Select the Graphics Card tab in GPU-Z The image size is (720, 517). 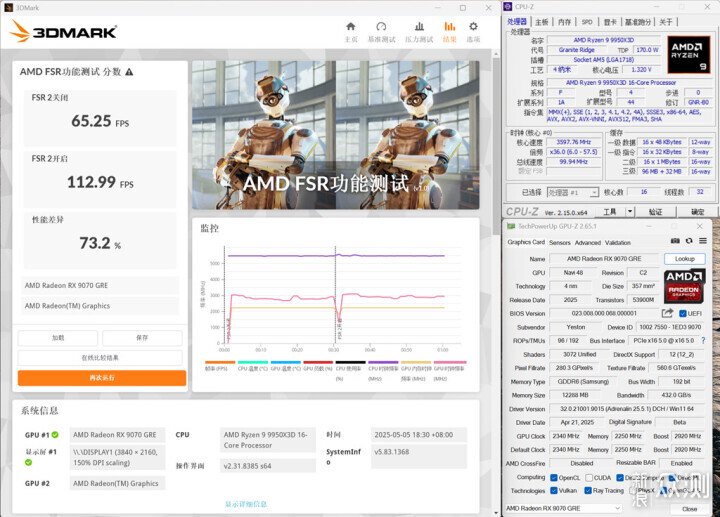(526, 242)
